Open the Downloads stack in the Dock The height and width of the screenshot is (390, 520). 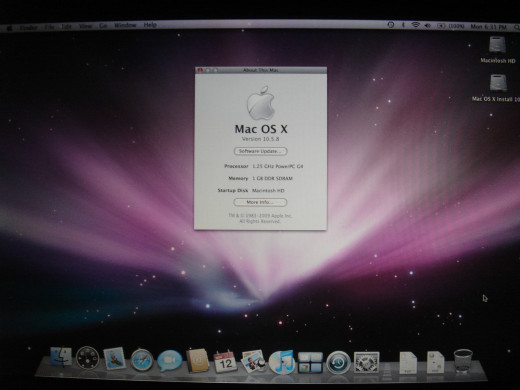(x=436, y=362)
